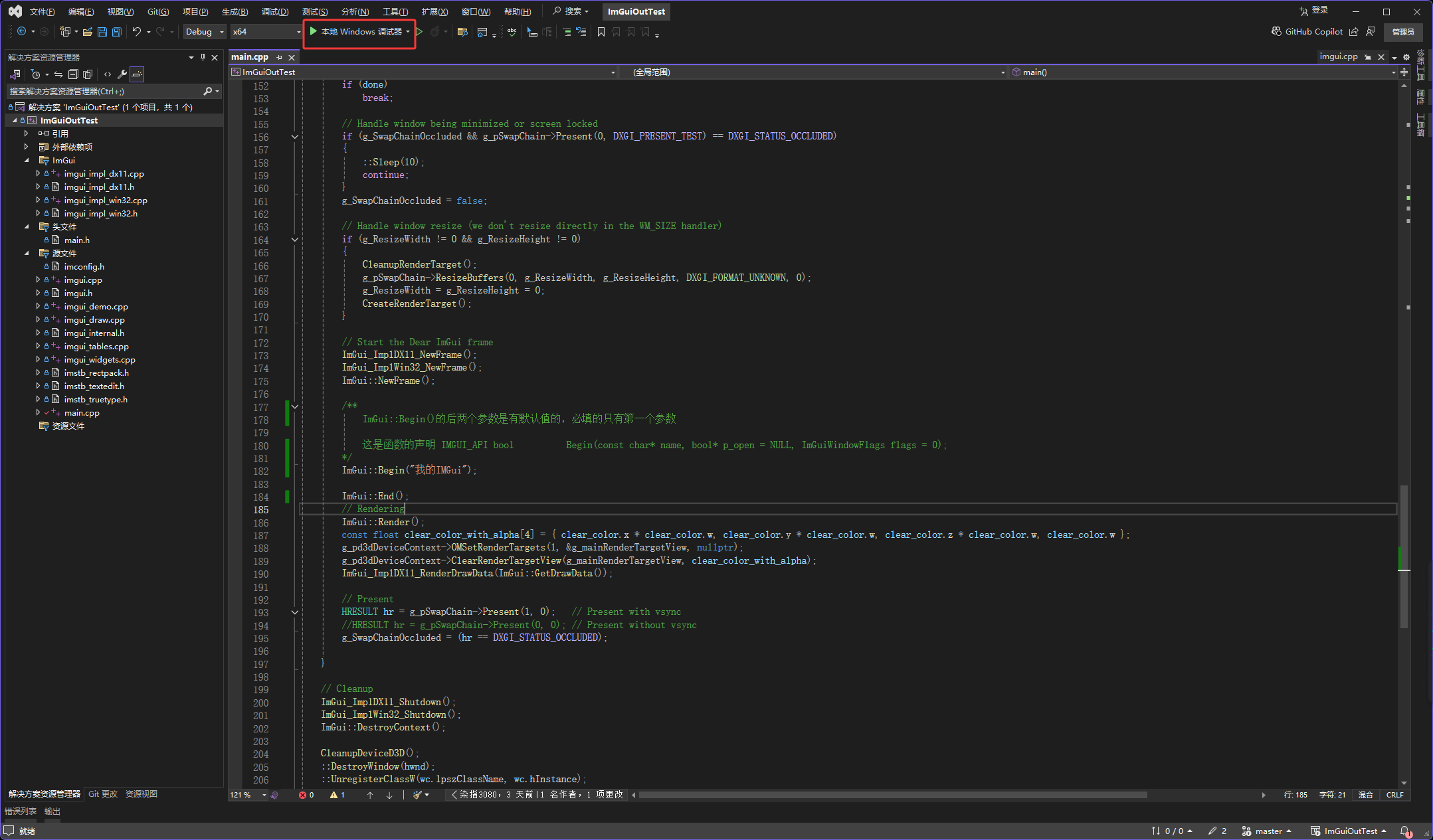The height and width of the screenshot is (840, 1433).
Task: Open the 调试(D) menu
Action: 275,11
